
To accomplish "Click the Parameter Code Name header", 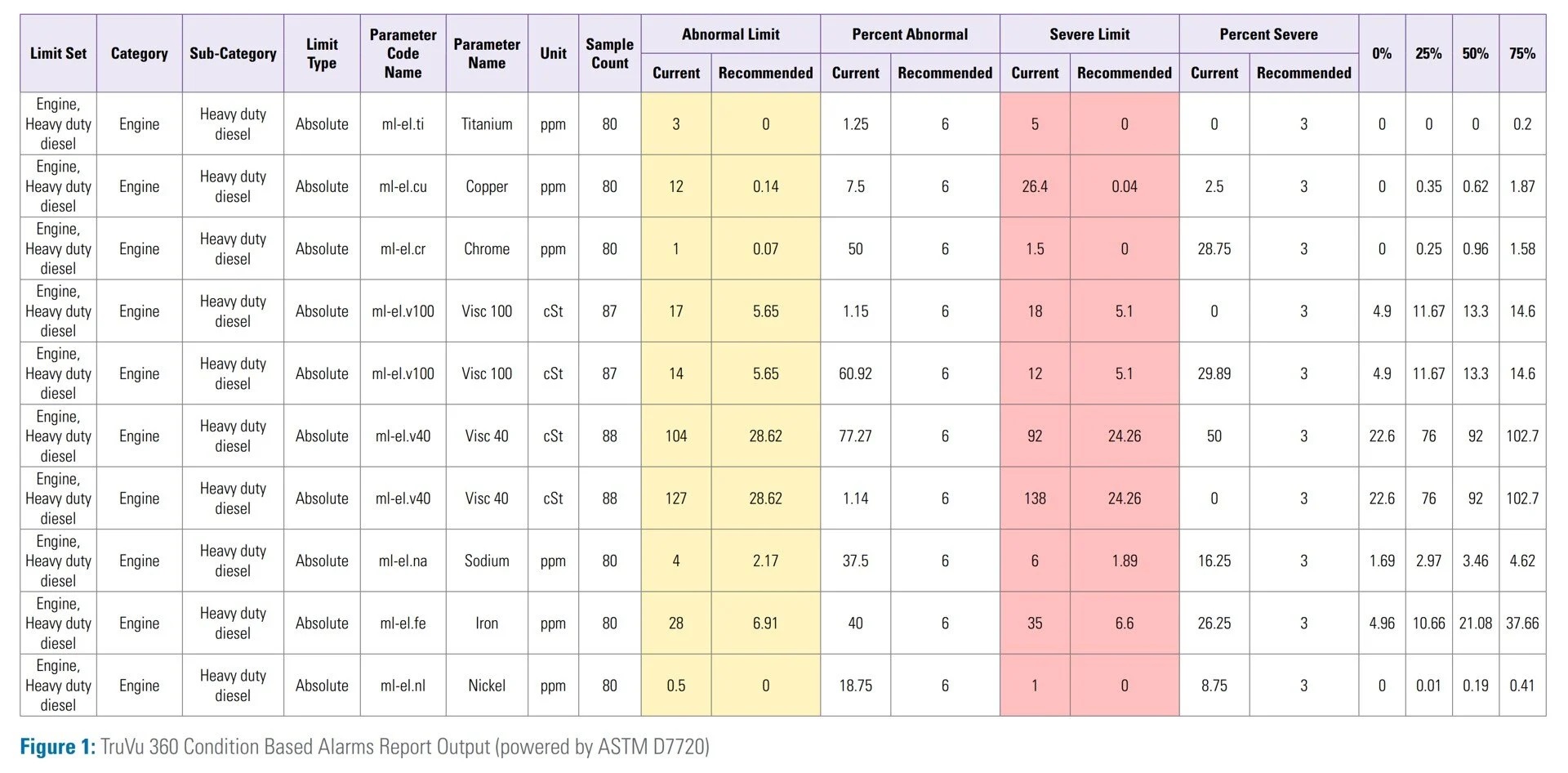I will click(403, 53).
